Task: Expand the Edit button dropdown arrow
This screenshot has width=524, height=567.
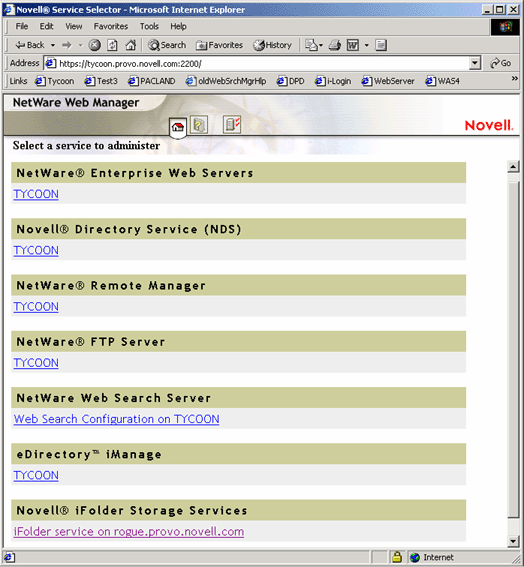Action: click(x=366, y=45)
